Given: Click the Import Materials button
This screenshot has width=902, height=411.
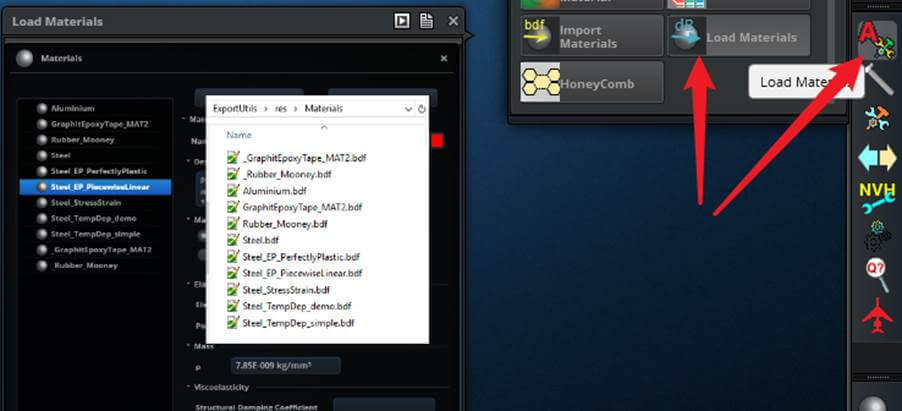Looking at the screenshot, I should coord(591,37).
